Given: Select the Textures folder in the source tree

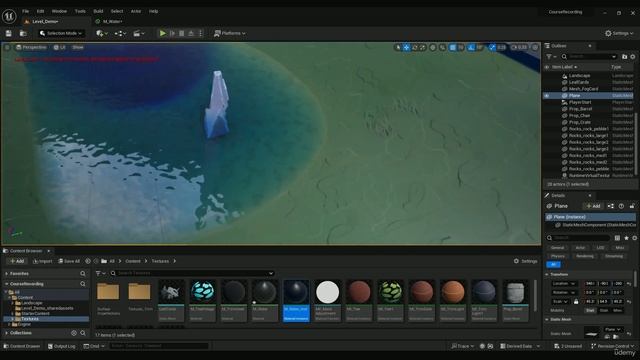Looking at the screenshot, I should point(29,319).
